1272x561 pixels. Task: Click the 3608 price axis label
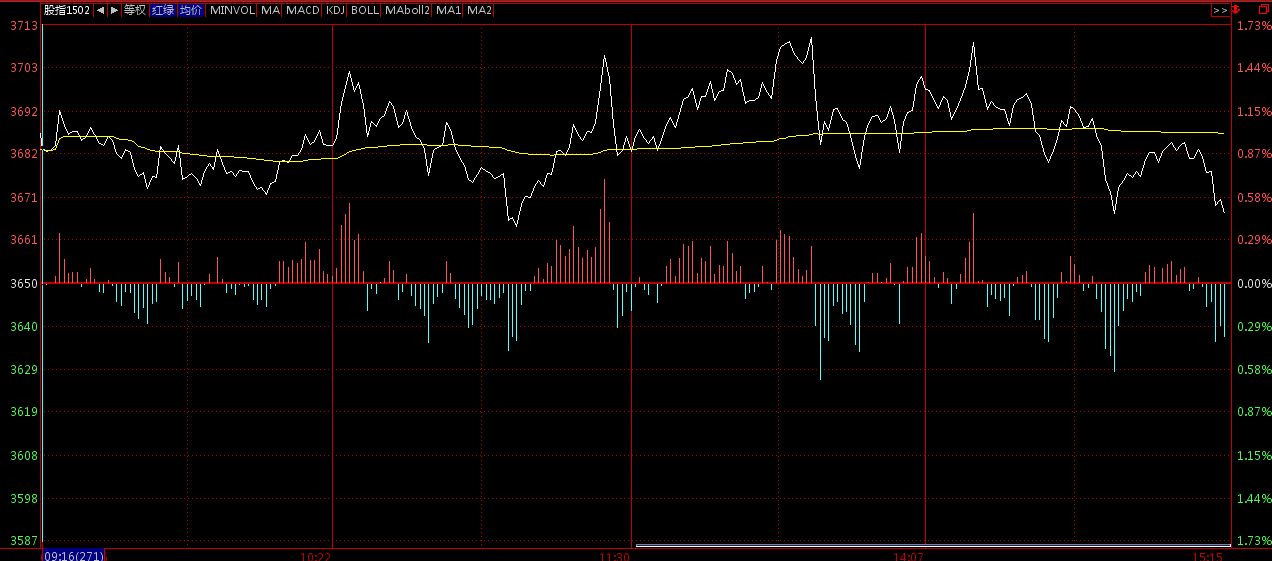[x=24, y=456]
